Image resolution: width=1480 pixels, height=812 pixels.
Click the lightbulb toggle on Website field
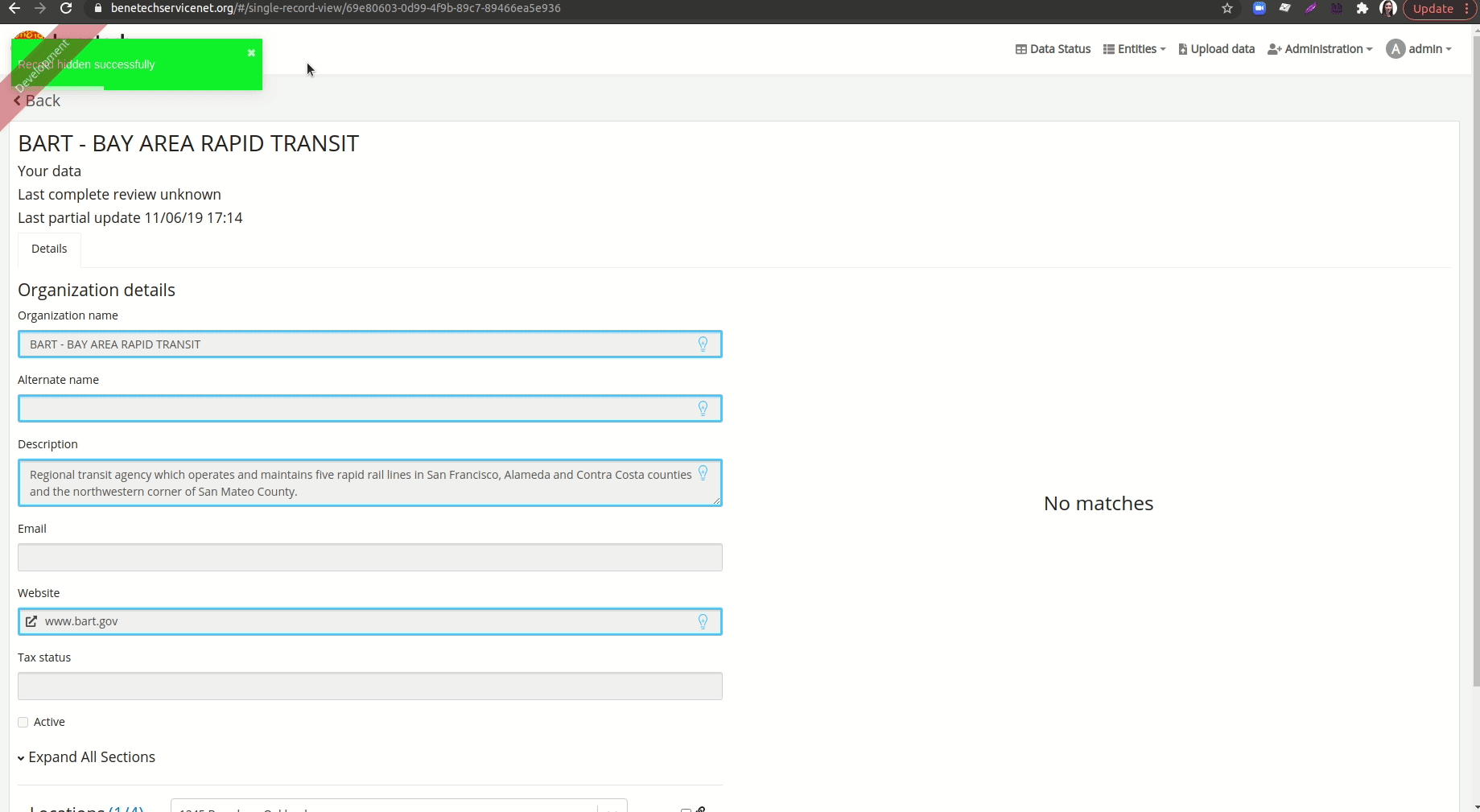tap(703, 621)
